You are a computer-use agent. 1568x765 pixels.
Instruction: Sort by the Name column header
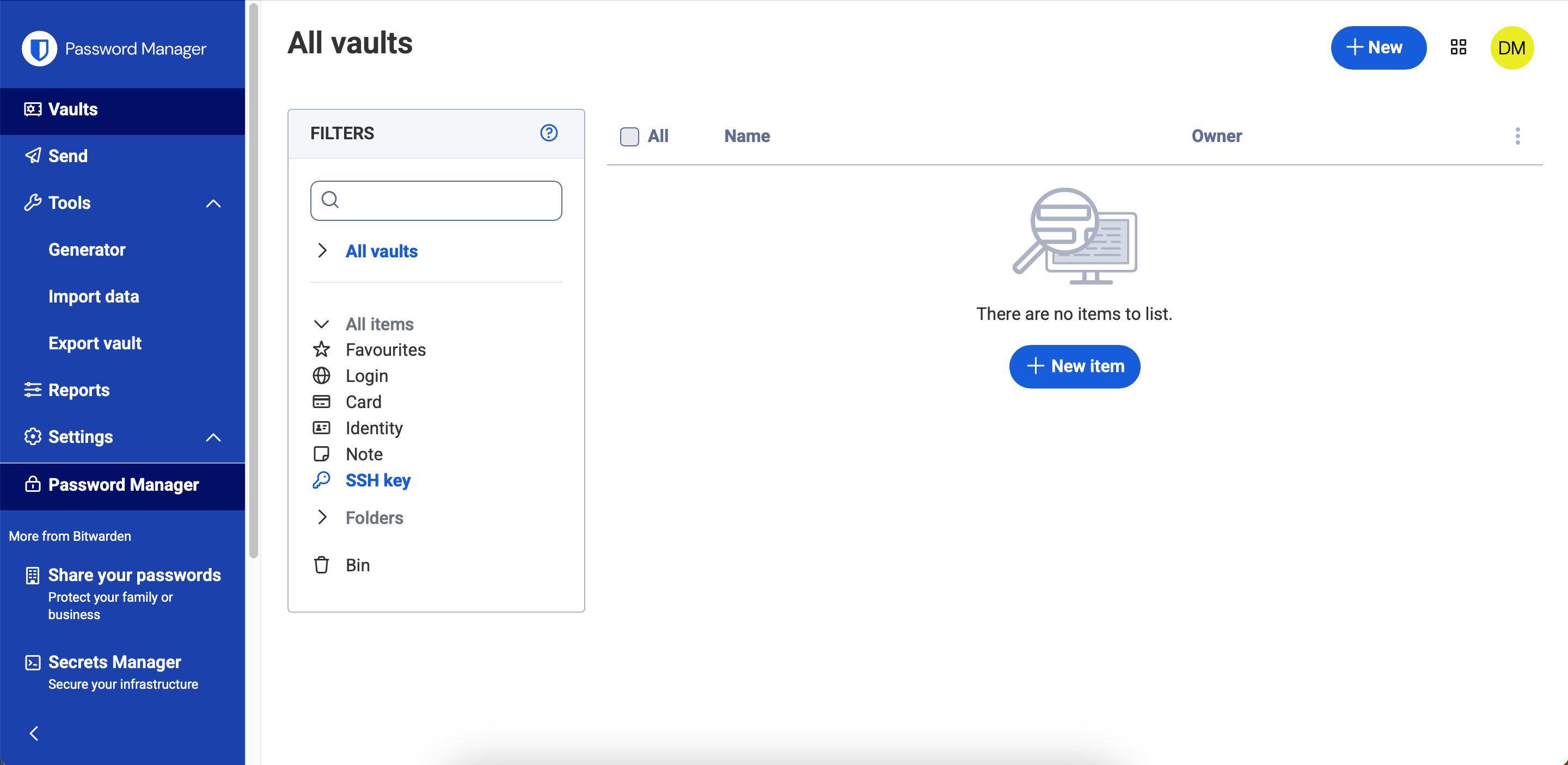pyautogui.click(x=747, y=136)
